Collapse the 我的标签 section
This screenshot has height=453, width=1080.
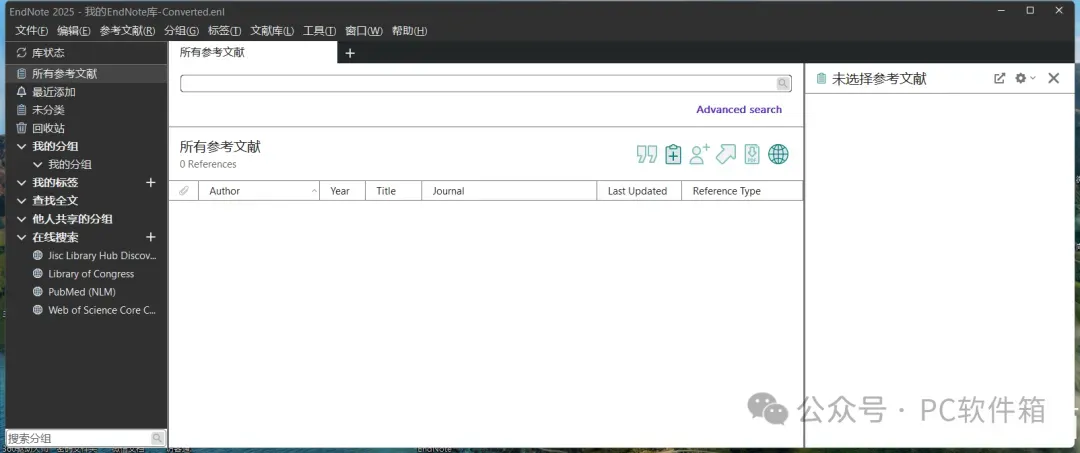(x=21, y=182)
